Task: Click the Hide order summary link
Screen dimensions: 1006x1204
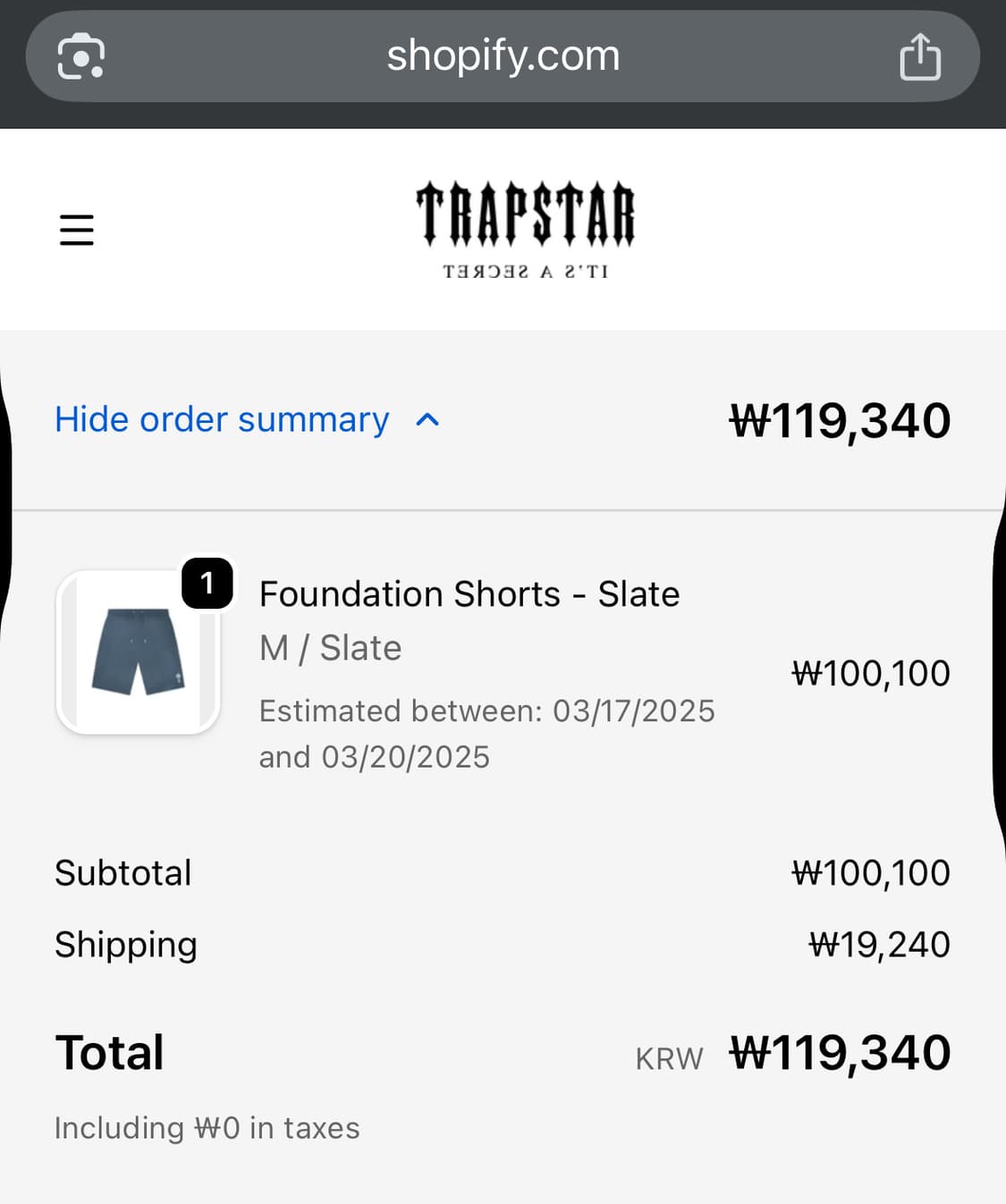Action: click(x=222, y=419)
